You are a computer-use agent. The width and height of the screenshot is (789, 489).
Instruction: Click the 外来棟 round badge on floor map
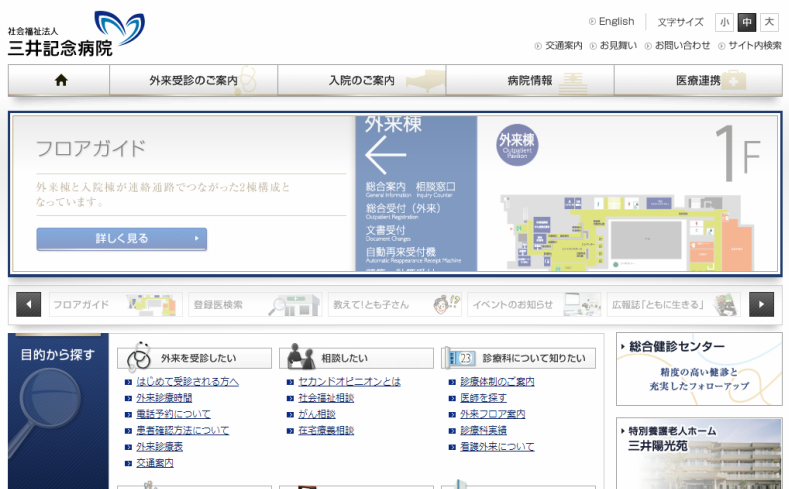(x=517, y=145)
